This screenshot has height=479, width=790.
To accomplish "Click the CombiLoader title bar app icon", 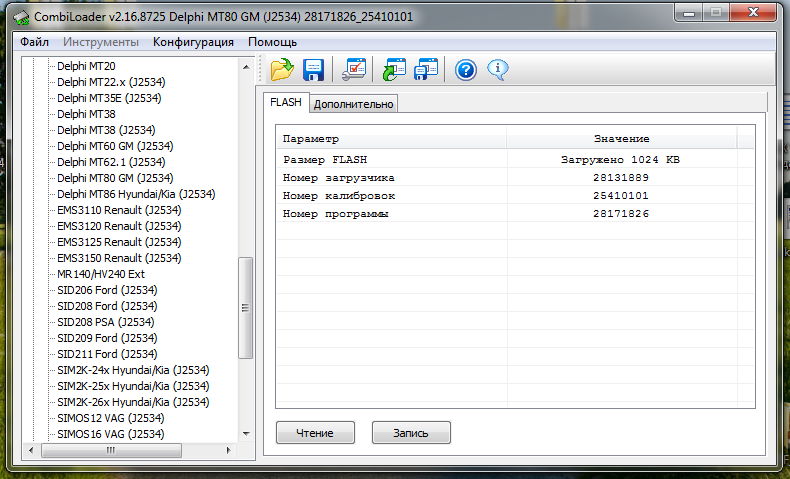I will [x=20, y=17].
